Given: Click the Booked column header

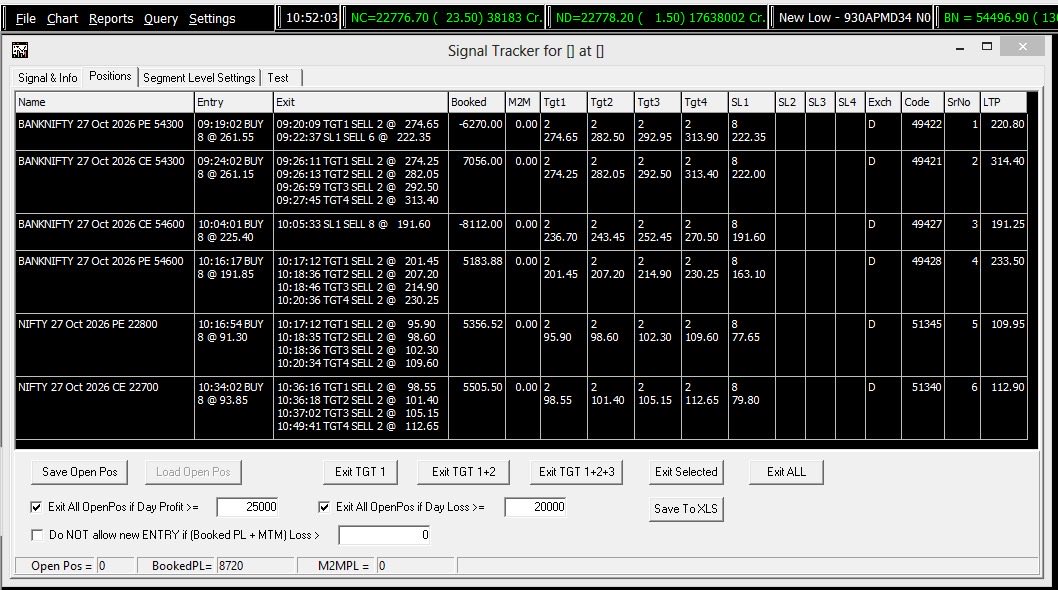Looking at the screenshot, I should [477, 102].
